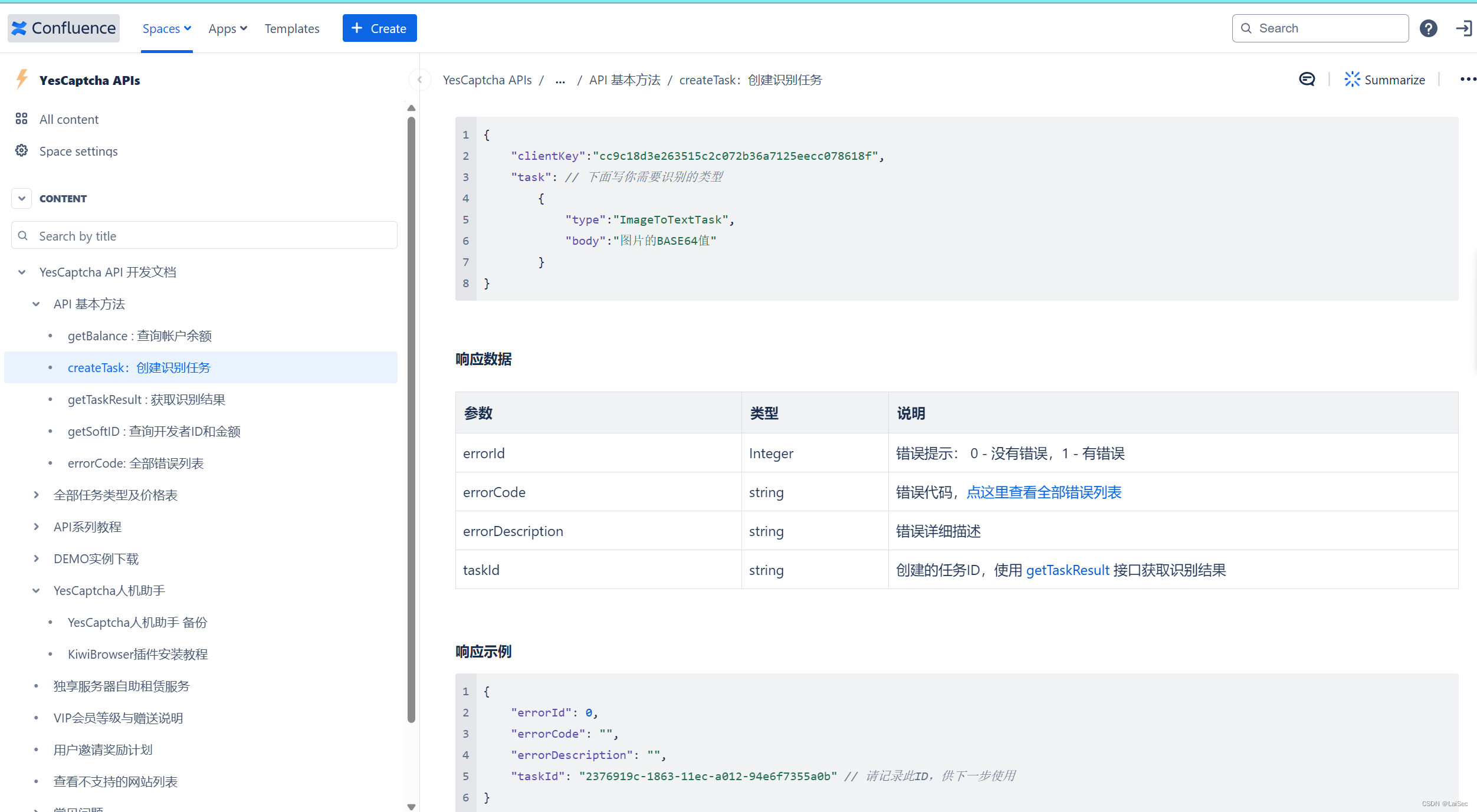The height and width of the screenshot is (812, 1477).
Task: Click the plus icon in Create button
Action: click(x=357, y=28)
